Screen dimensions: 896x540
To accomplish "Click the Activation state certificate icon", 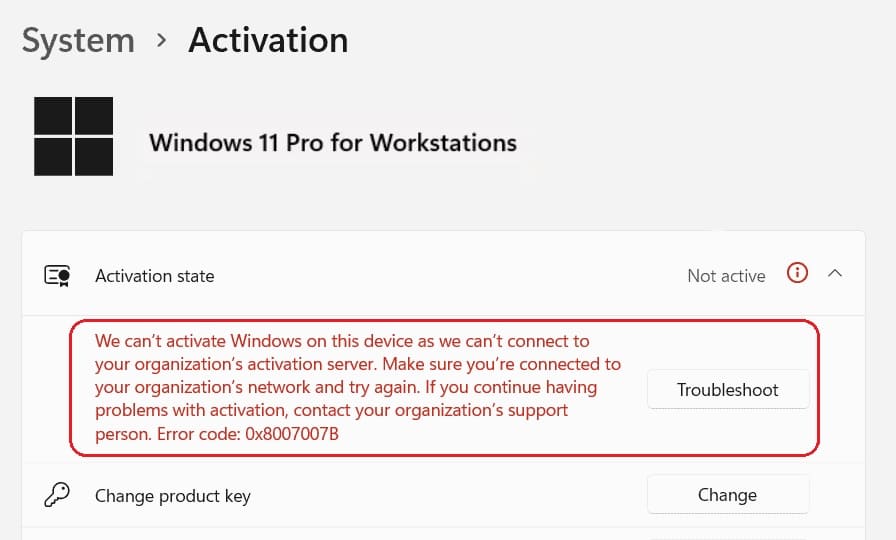I will (57, 275).
